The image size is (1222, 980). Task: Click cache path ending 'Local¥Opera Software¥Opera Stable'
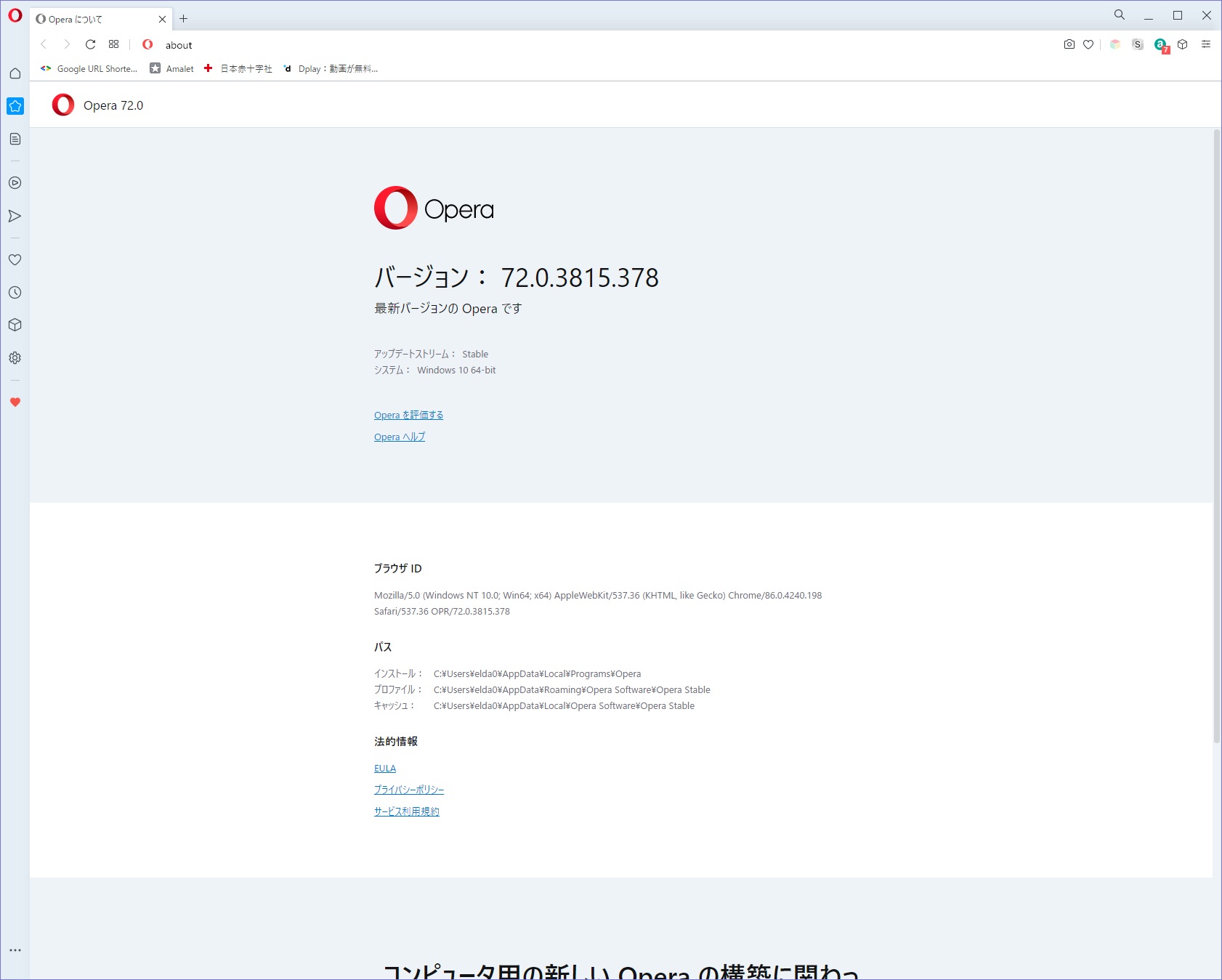[x=564, y=705]
